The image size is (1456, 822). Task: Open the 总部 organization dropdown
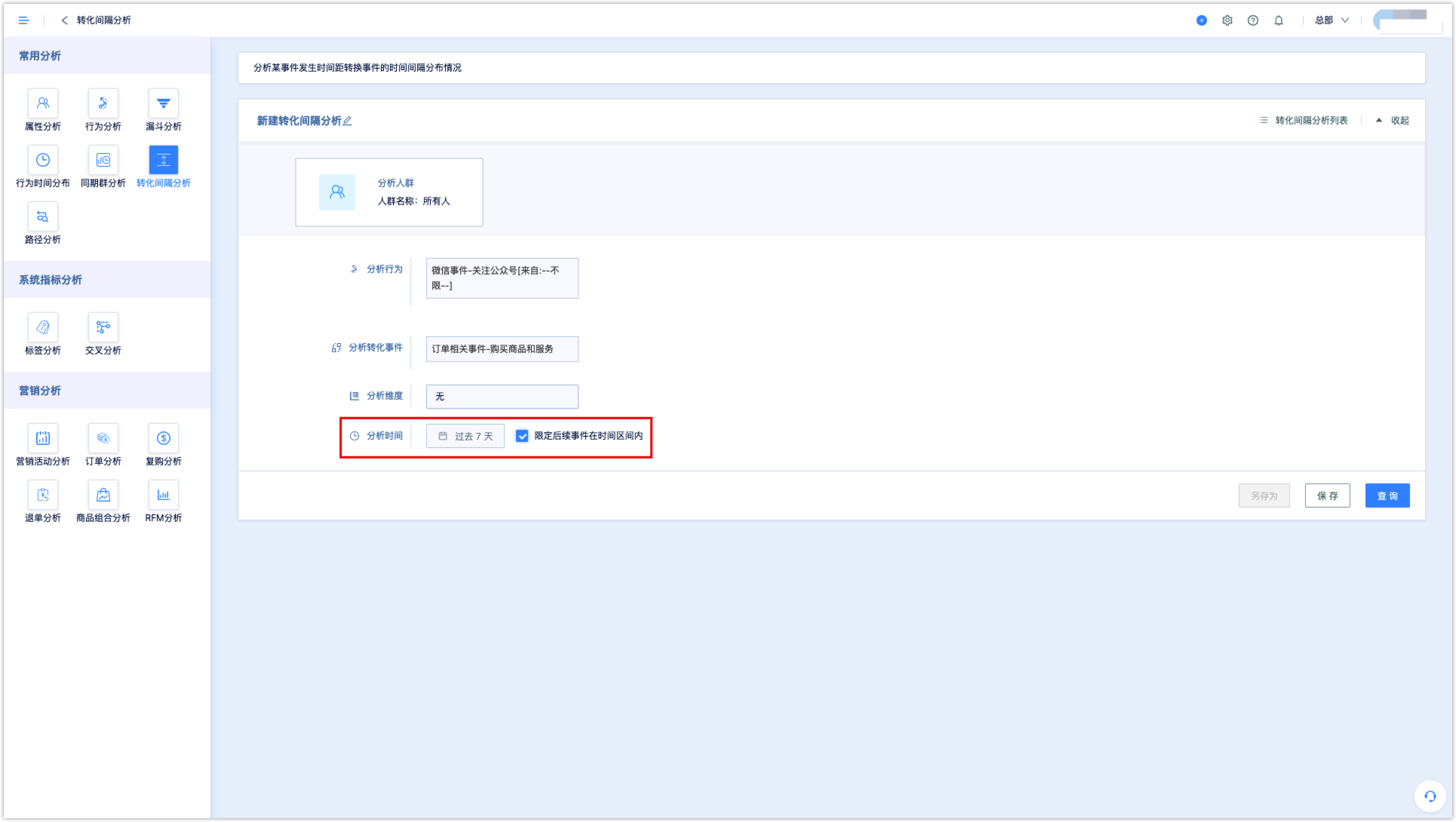1332,20
